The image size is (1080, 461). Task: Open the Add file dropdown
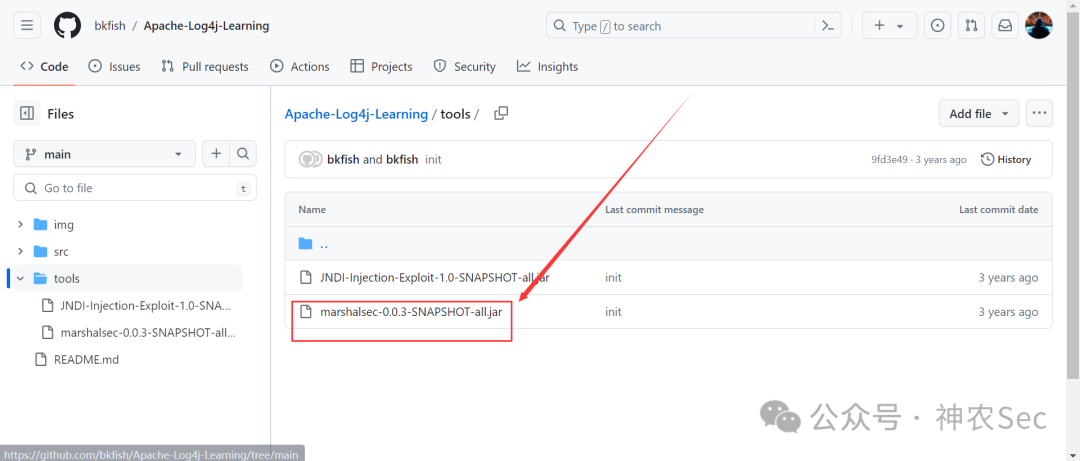(x=979, y=113)
